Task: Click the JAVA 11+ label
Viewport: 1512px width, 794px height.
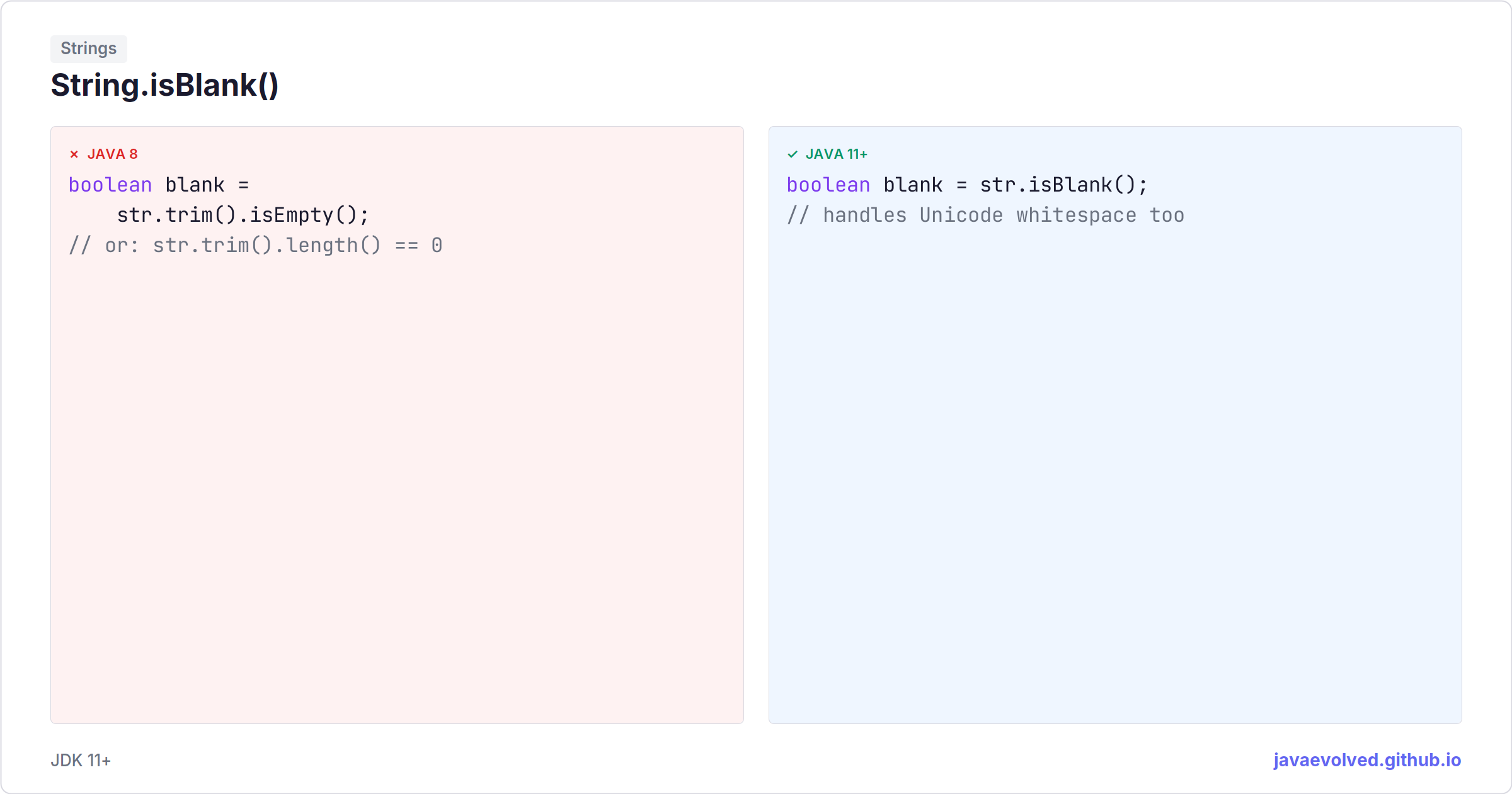Action: click(837, 154)
